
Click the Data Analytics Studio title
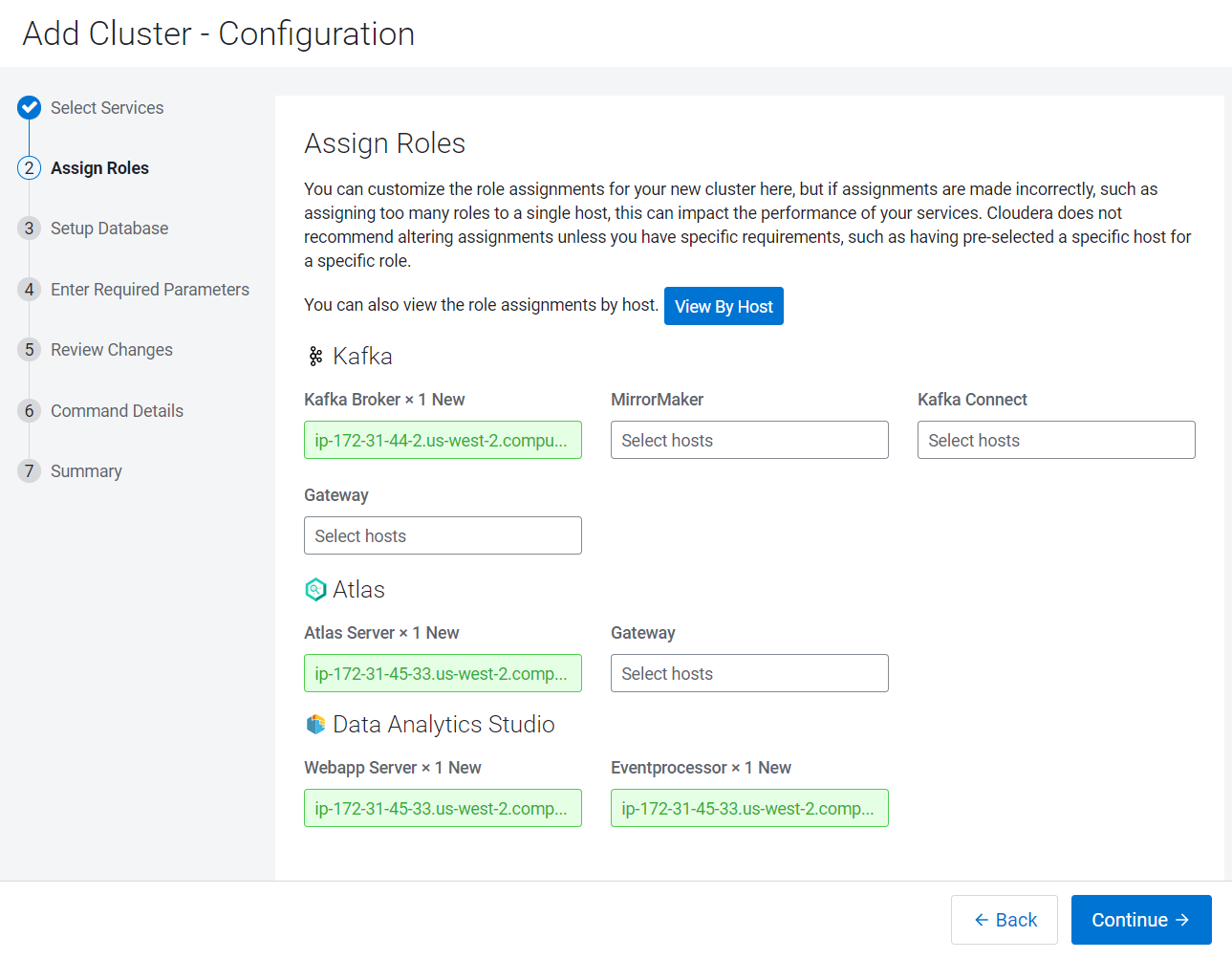pyautogui.click(x=443, y=725)
